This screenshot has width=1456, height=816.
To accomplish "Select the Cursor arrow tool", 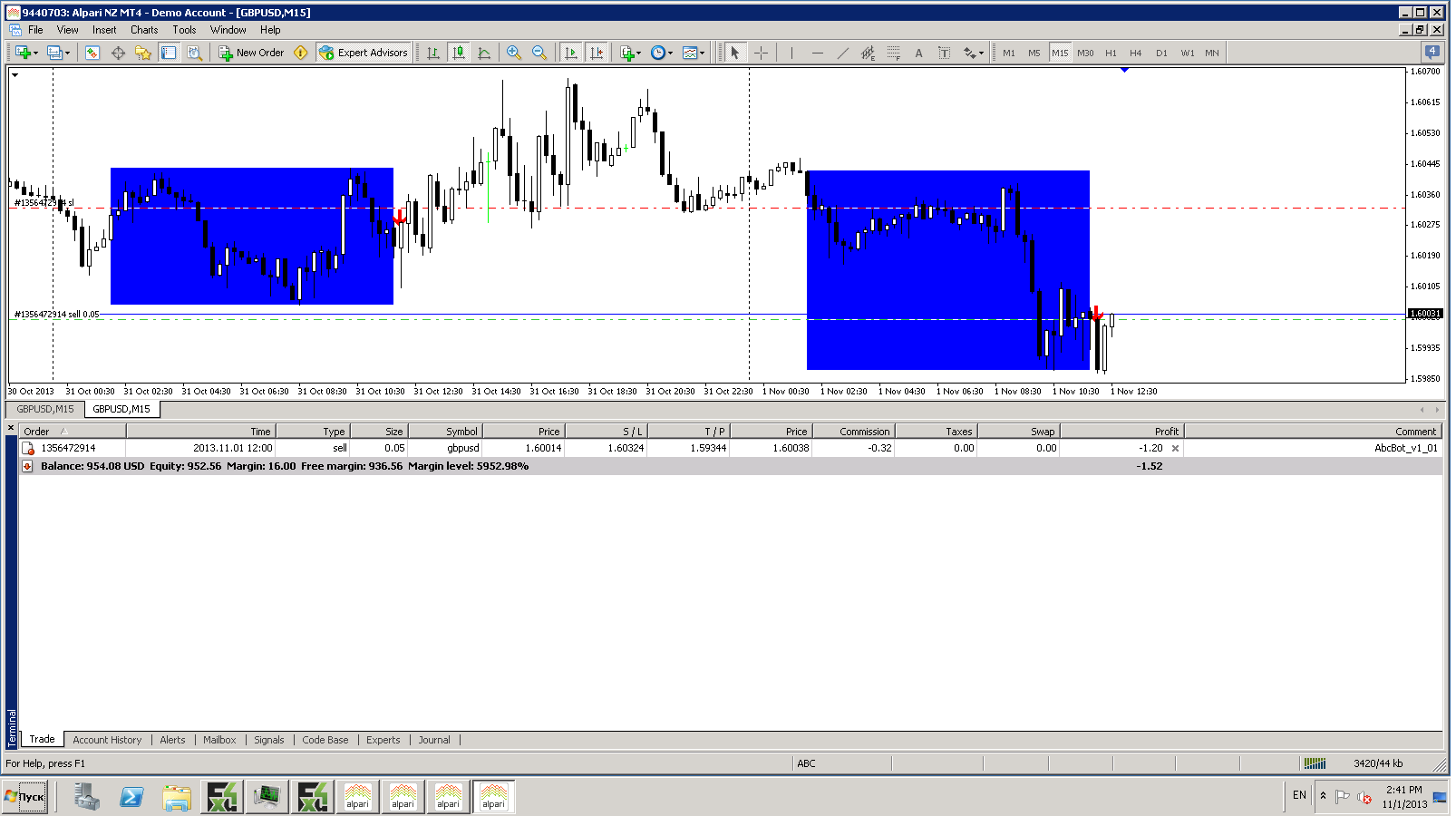I will [x=735, y=53].
